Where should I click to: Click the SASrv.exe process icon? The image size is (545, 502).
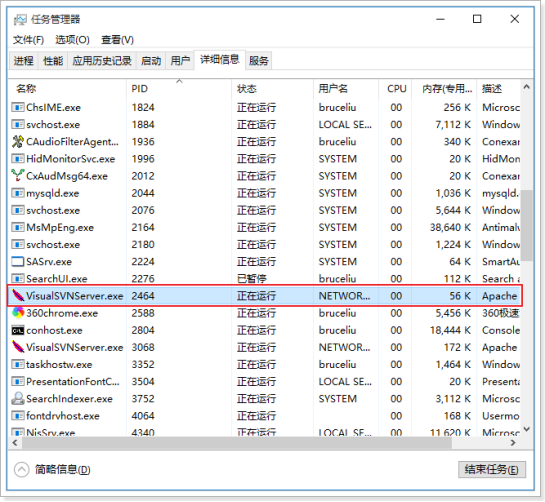18,261
